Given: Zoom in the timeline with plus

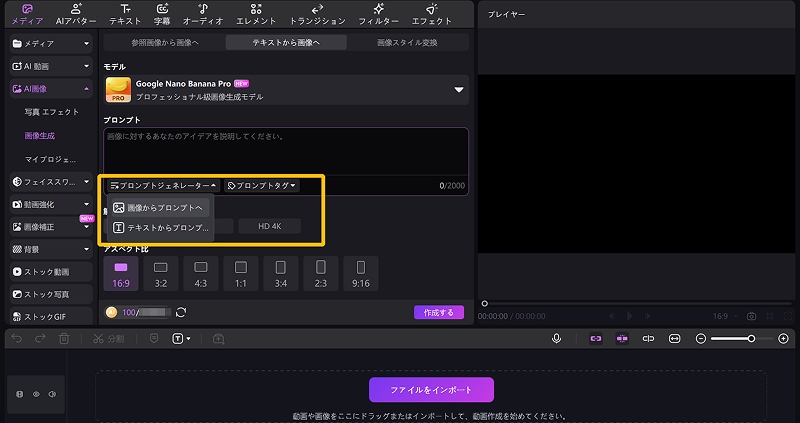Looking at the screenshot, I should click(x=784, y=339).
